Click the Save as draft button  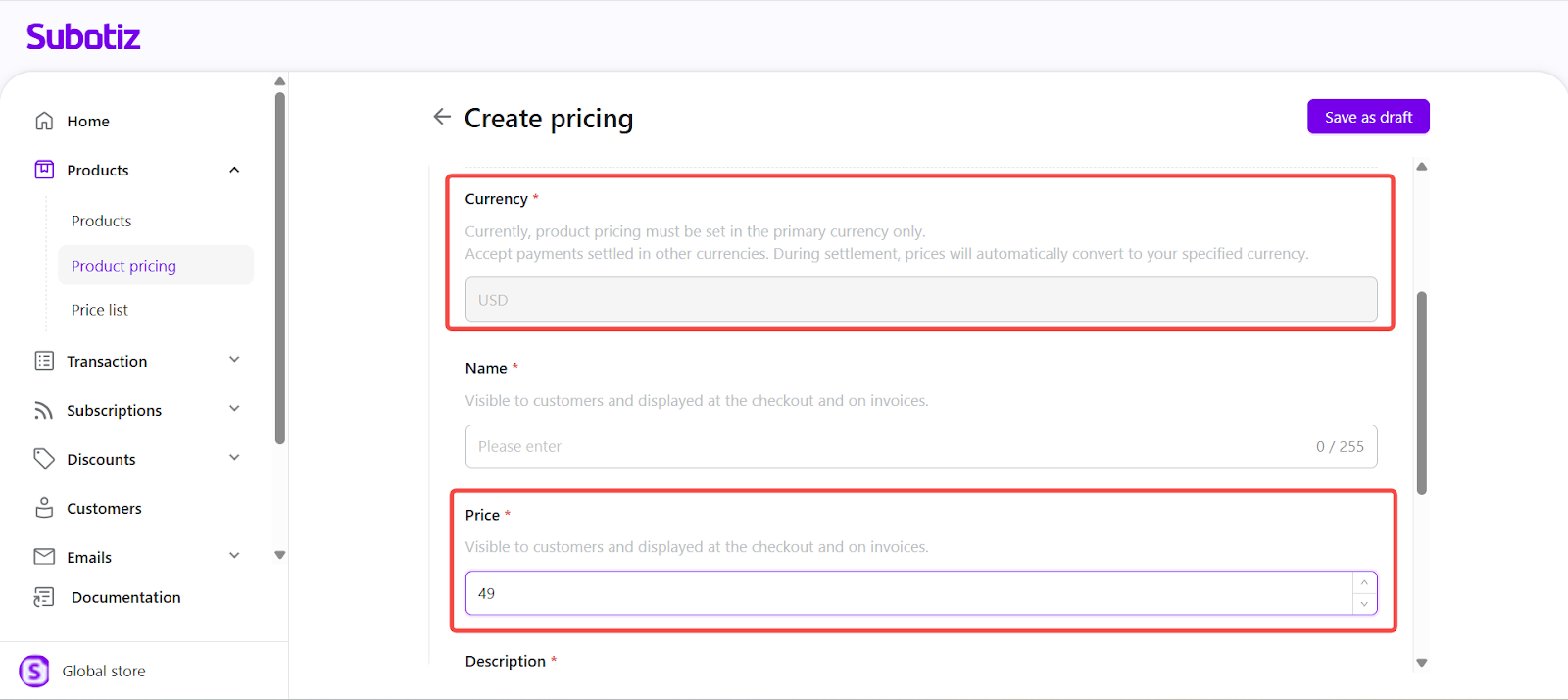(1368, 117)
